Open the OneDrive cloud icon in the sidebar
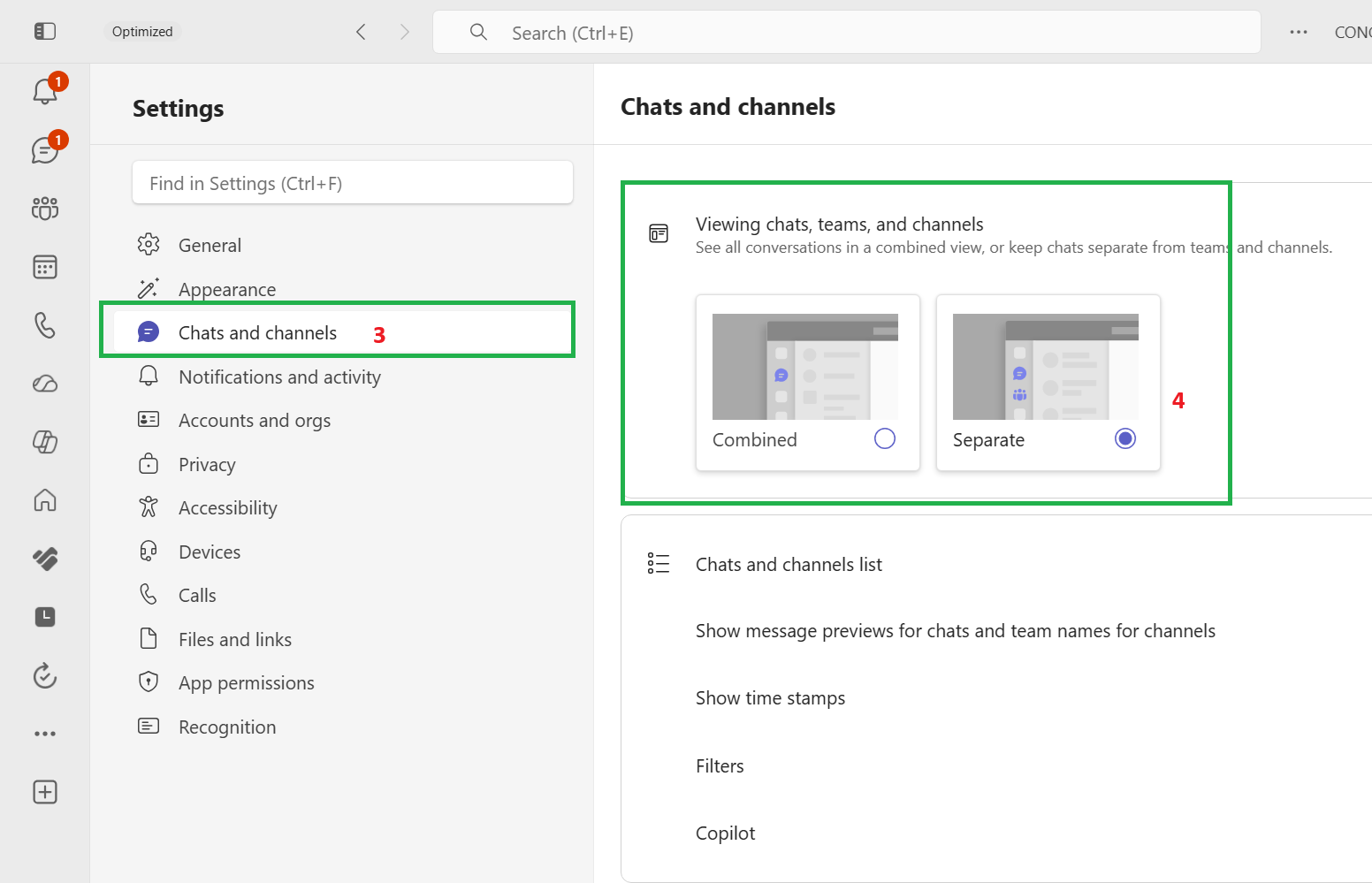The width and height of the screenshot is (1372, 883). click(45, 384)
